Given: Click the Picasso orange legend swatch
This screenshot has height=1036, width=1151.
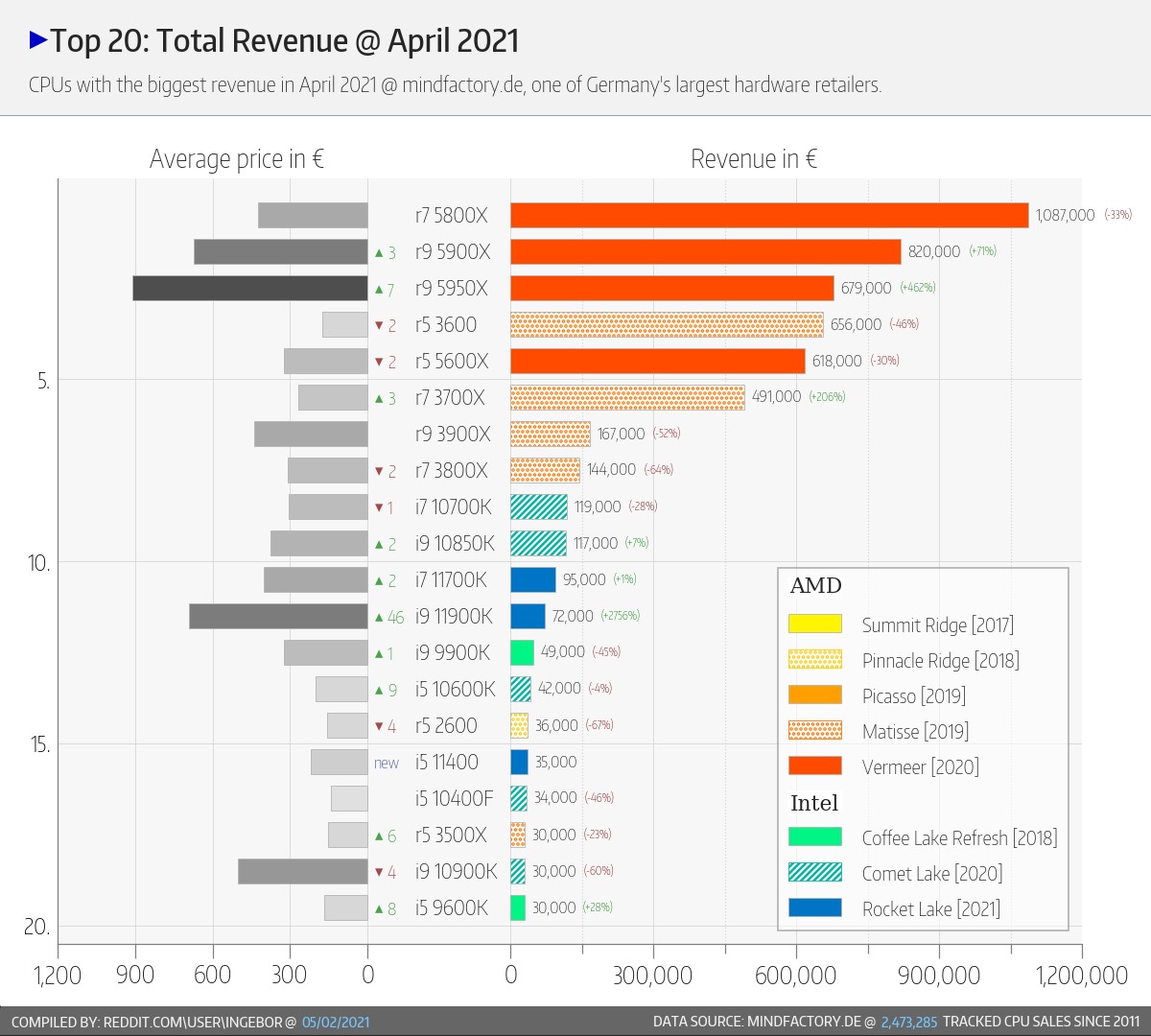Looking at the screenshot, I should 814,695.
